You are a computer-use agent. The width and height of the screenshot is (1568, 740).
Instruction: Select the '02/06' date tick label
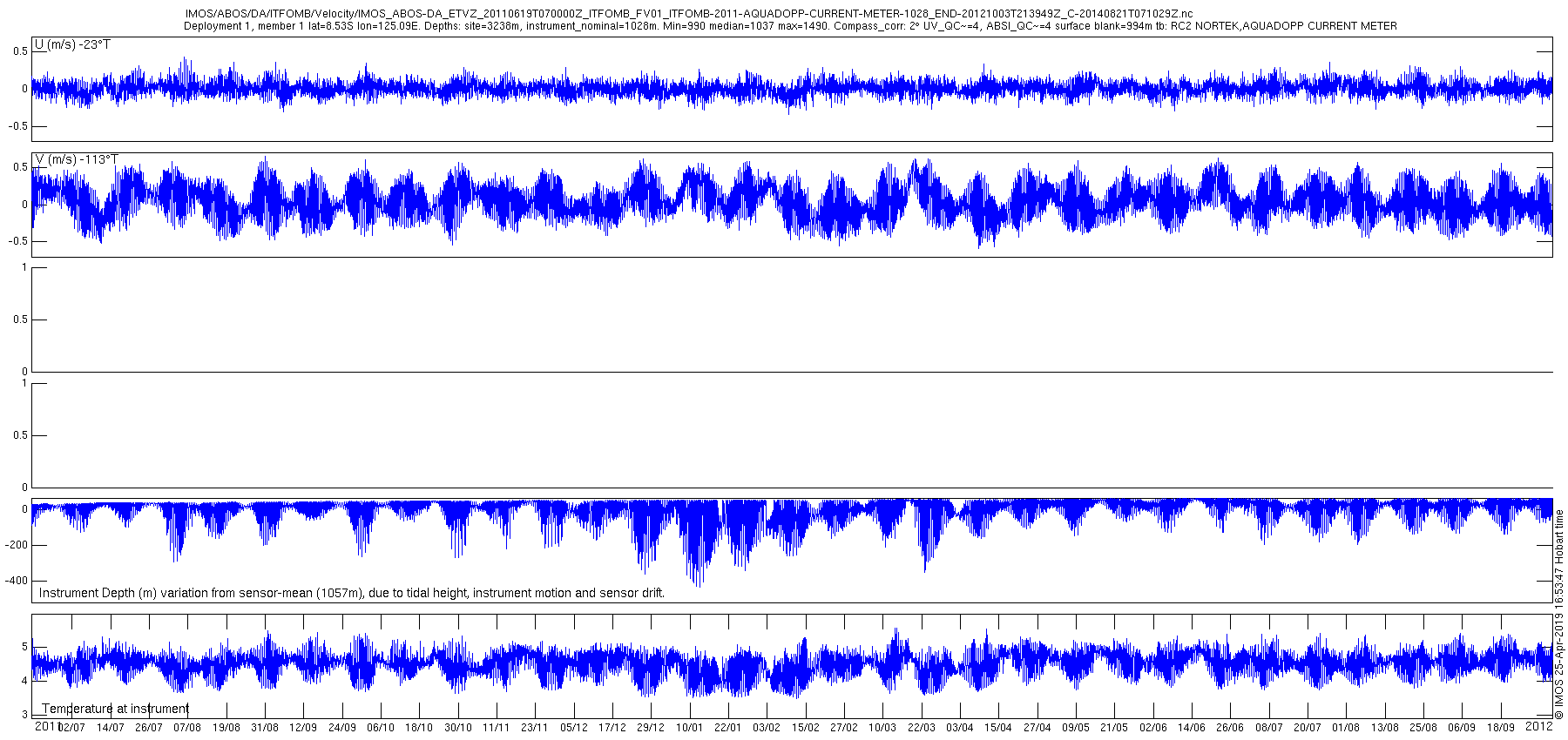point(1153,728)
